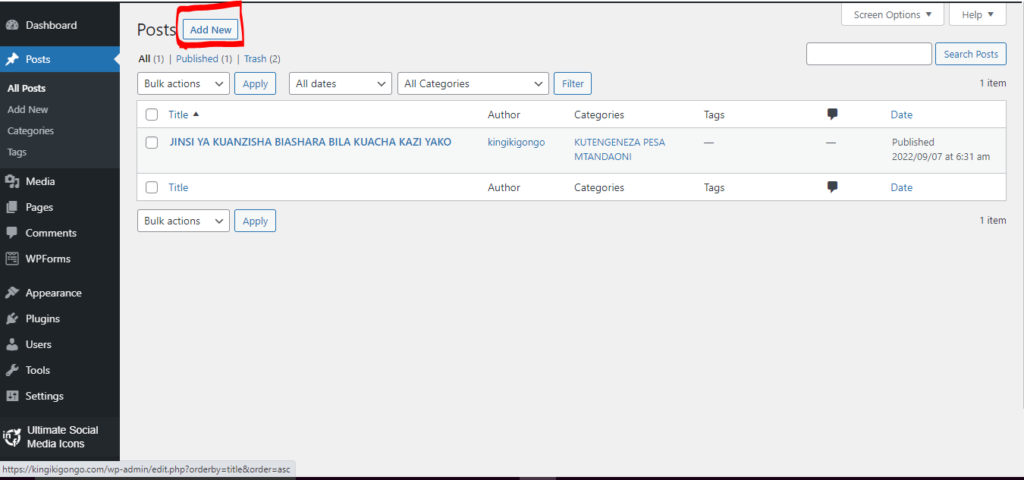Open the Plugins menu item
Viewport: 1024px width, 480px height.
click(60, 319)
